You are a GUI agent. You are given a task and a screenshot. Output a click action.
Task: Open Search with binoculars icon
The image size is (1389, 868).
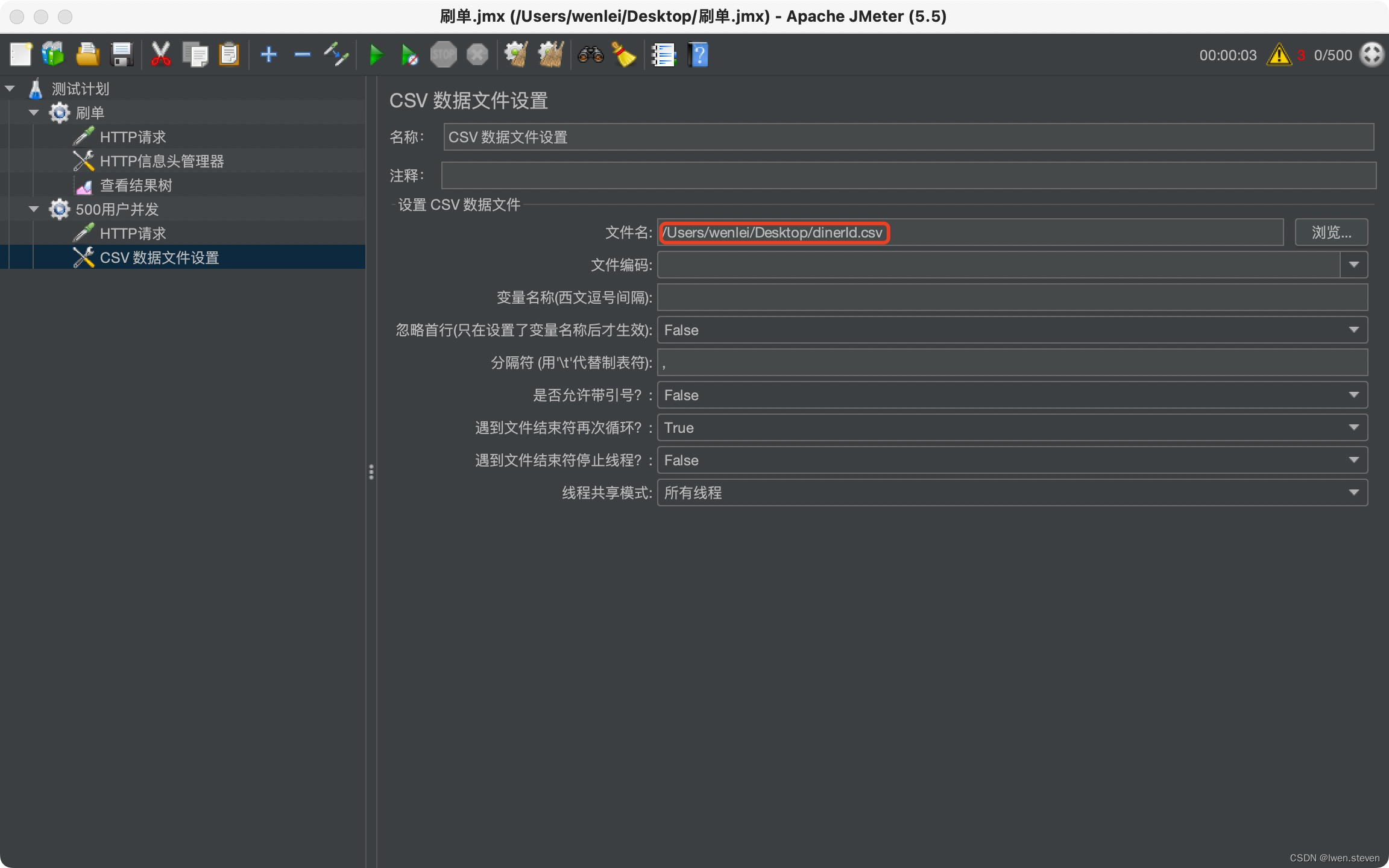pyautogui.click(x=590, y=55)
